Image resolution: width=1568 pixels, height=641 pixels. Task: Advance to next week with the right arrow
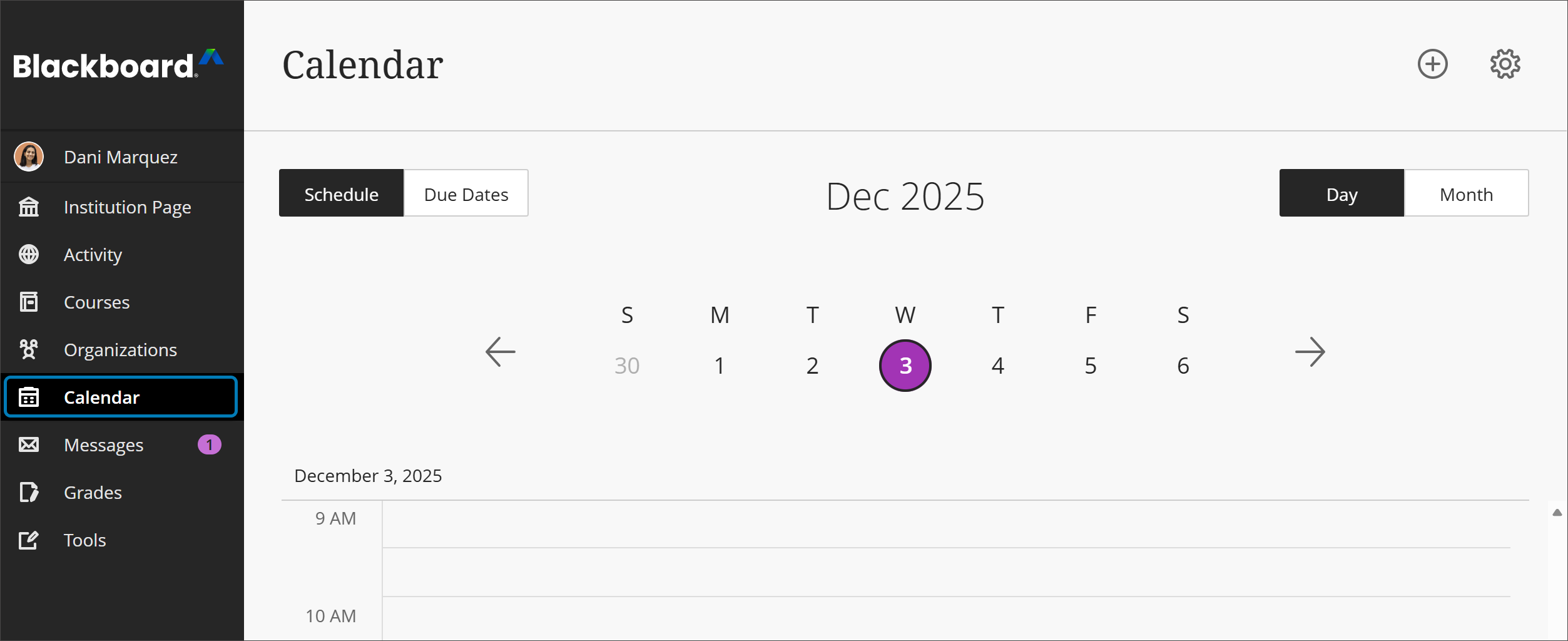tap(1311, 352)
